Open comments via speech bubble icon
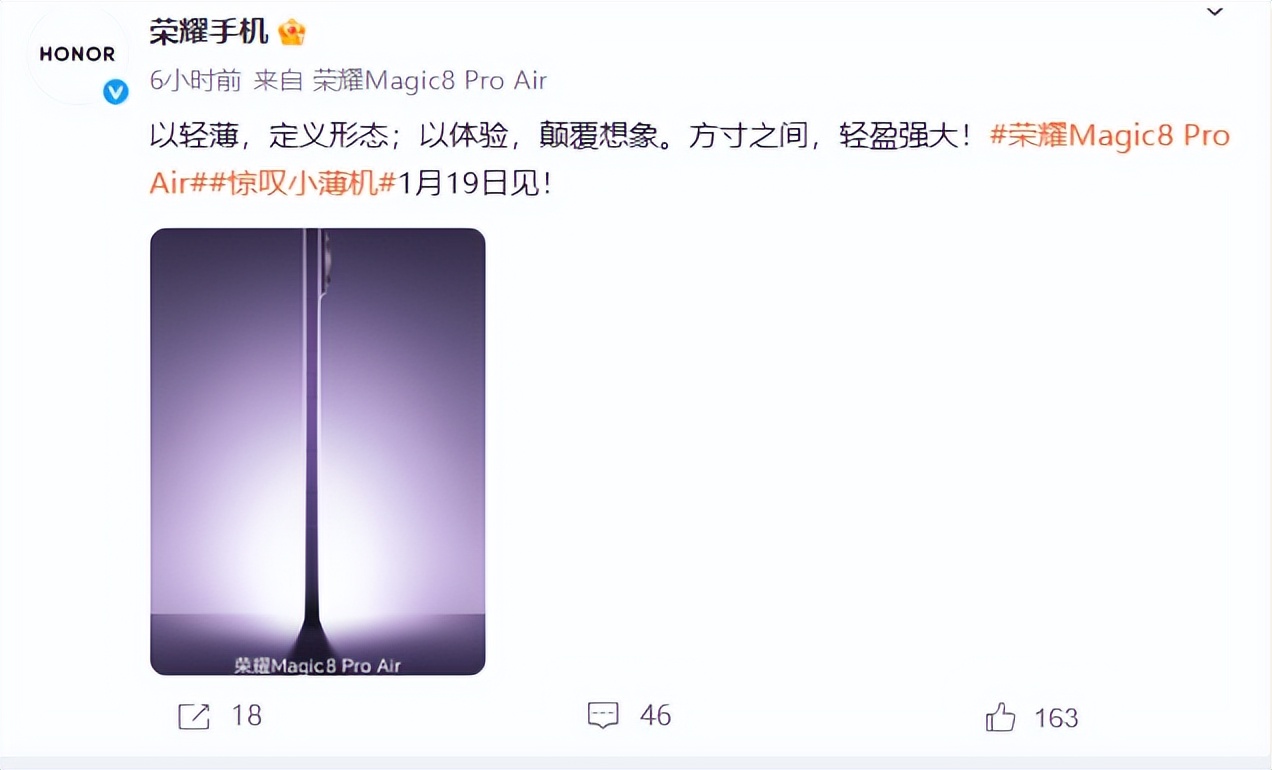The image size is (1272, 770). point(603,715)
